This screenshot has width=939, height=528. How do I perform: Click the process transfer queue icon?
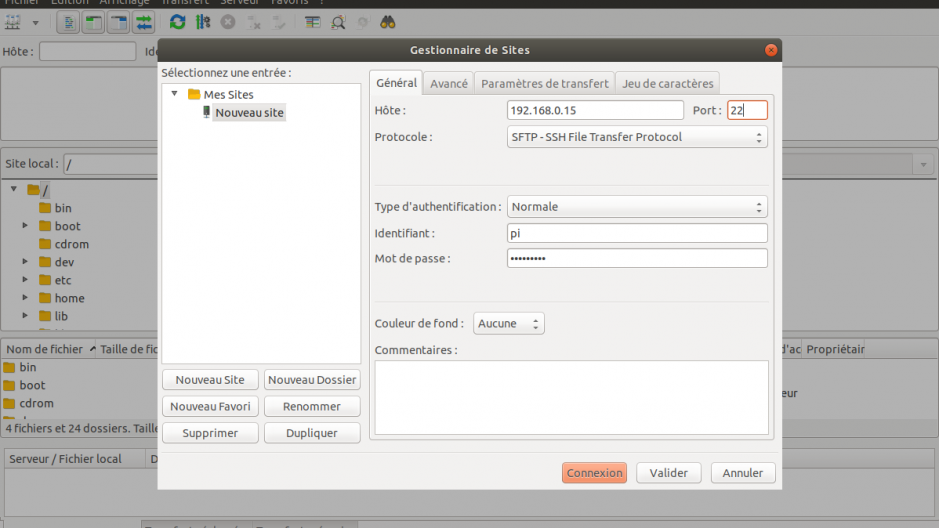point(203,23)
